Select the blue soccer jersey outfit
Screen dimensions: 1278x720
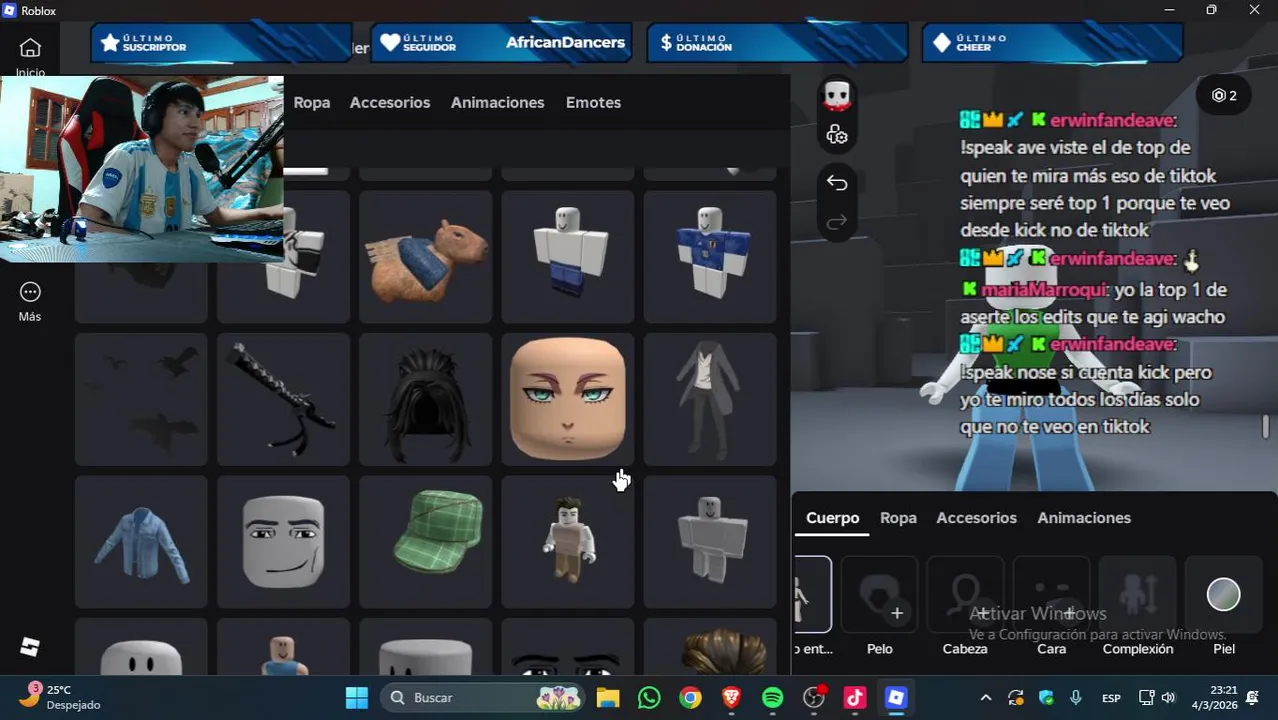pos(710,256)
